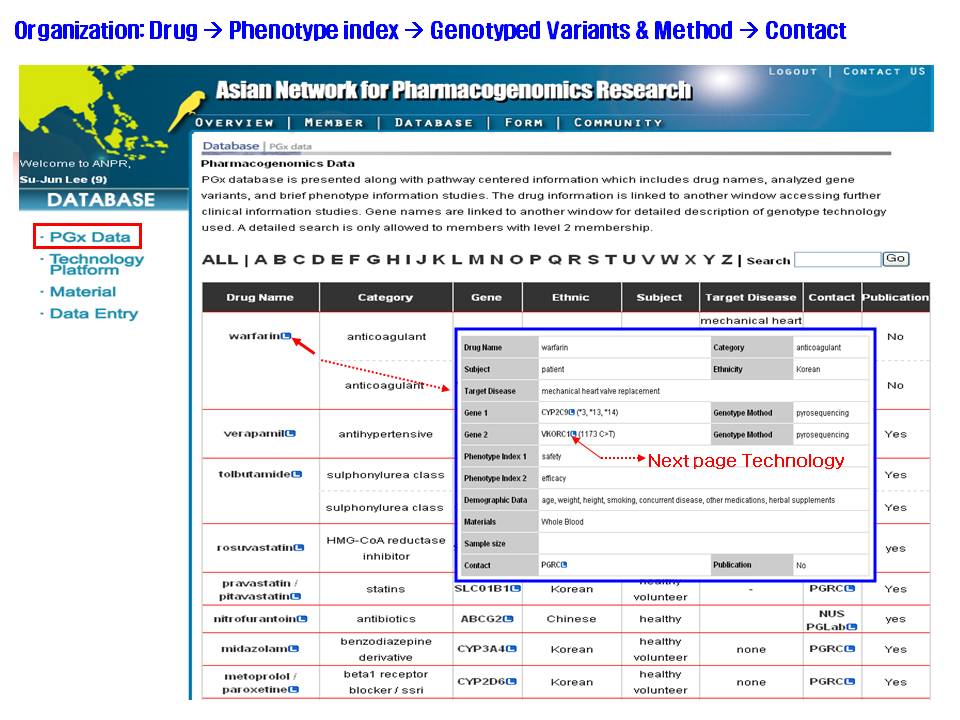The image size is (960, 720).
Task: Click the Database breadcrumb link
Action: [x=231, y=146]
